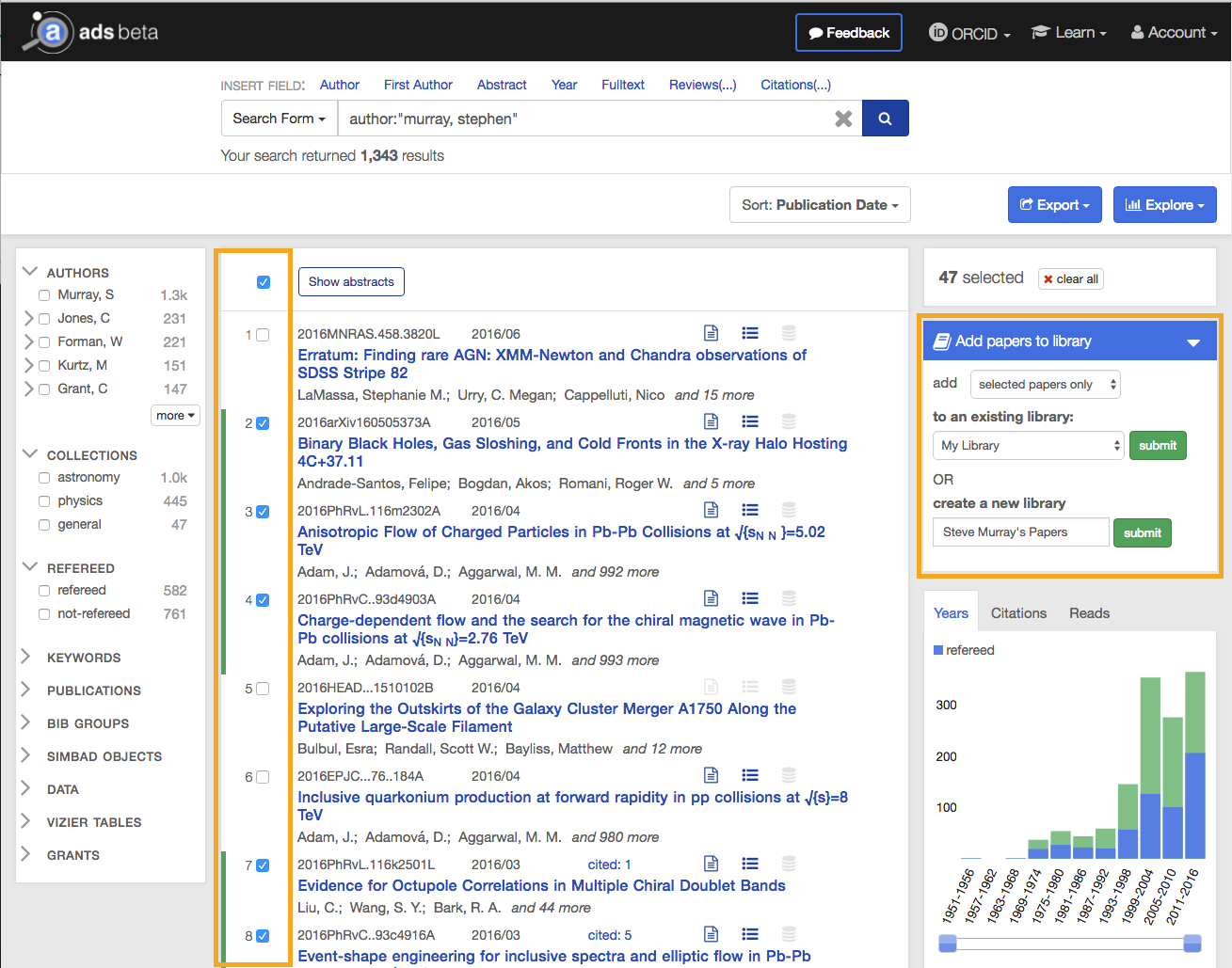Image resolution: width=1232 pixels, height=968 pixels.
Task: Open the Search Form dropdown
Action: click(x=279, y=118)
